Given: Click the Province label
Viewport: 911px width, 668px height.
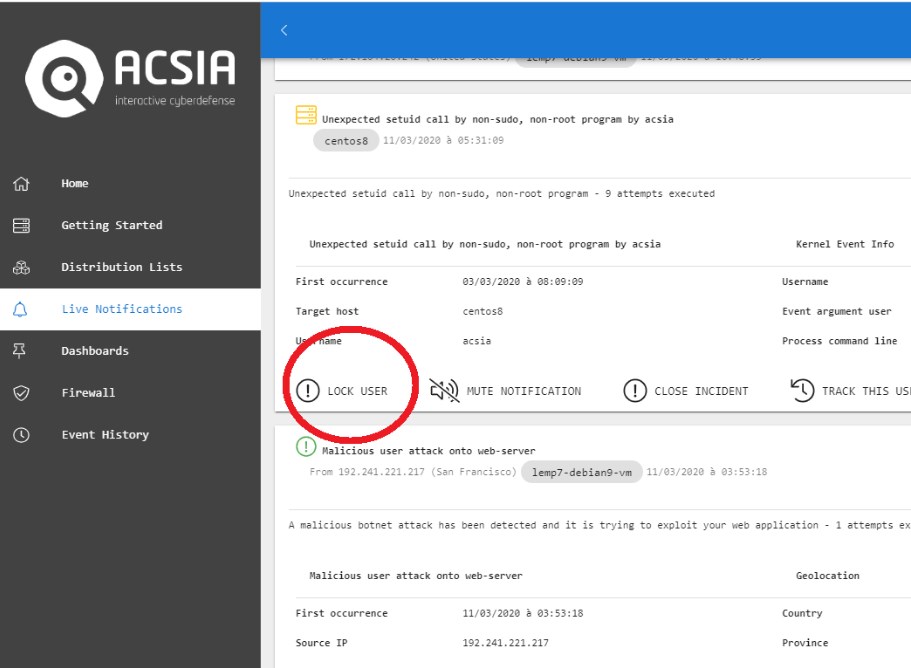Looking at the screenshot, I should coord(805,642).
